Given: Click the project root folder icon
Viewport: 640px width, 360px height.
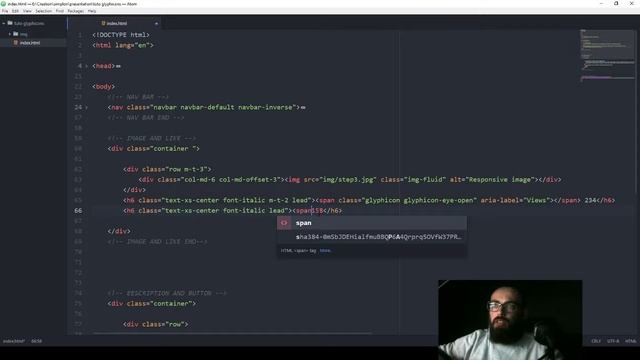Looking at the screenshot, I should click(10, 23).
